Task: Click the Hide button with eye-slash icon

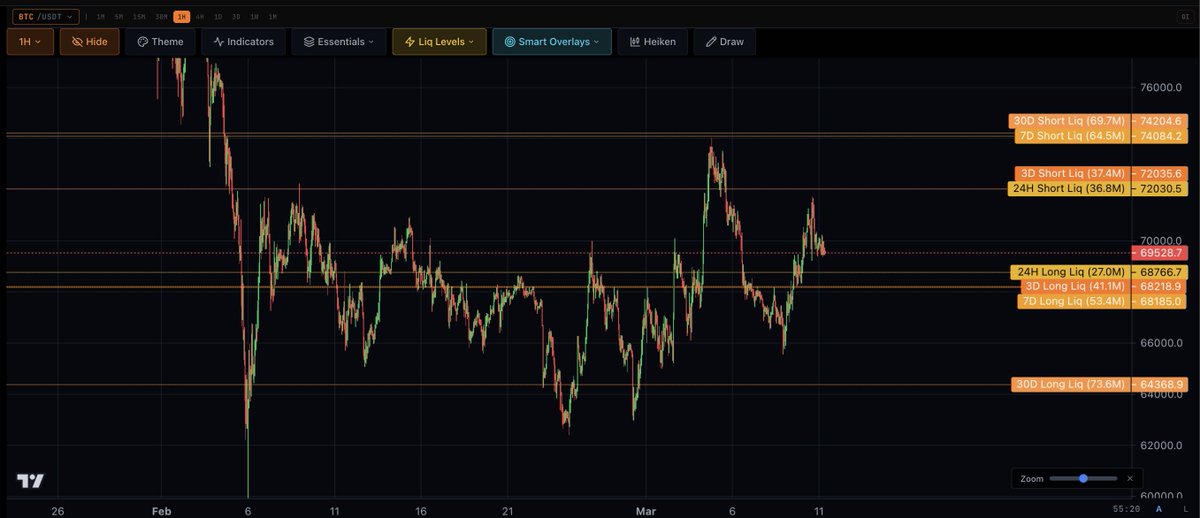Action: pyautogui.click(x=90, y=41)
